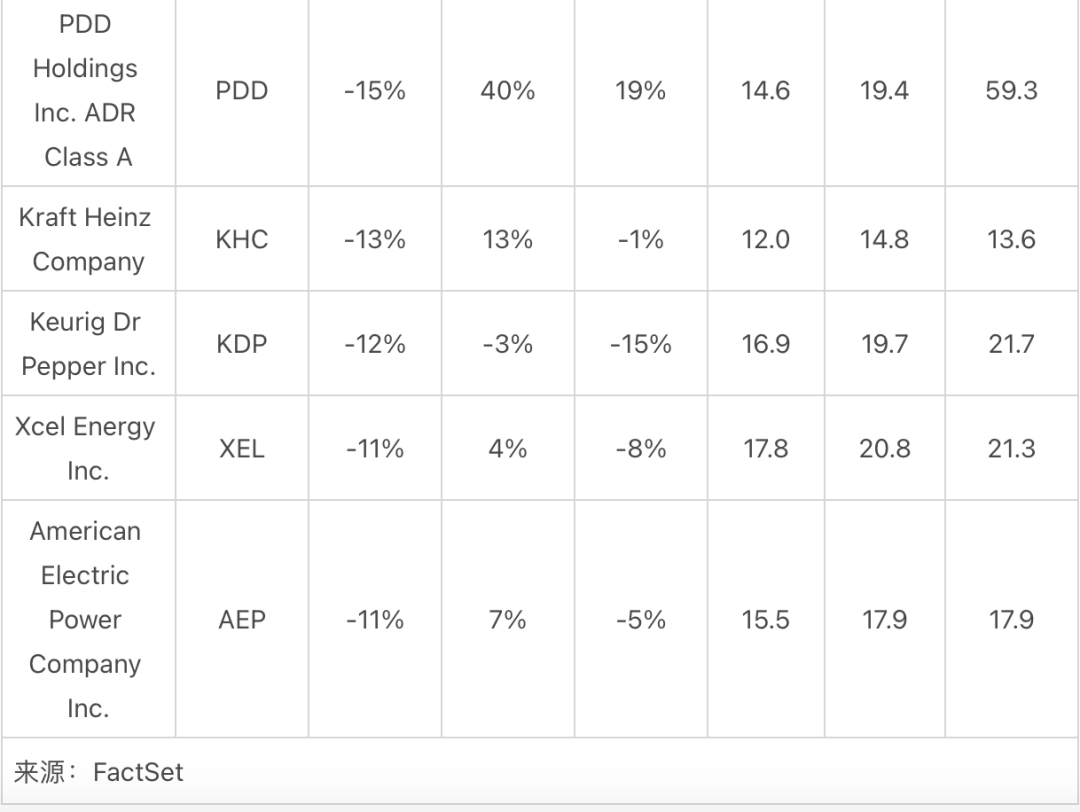Screen dimensions: 1080x812
Task: Select the 21.7 value for KDP
Action: 1011,344
